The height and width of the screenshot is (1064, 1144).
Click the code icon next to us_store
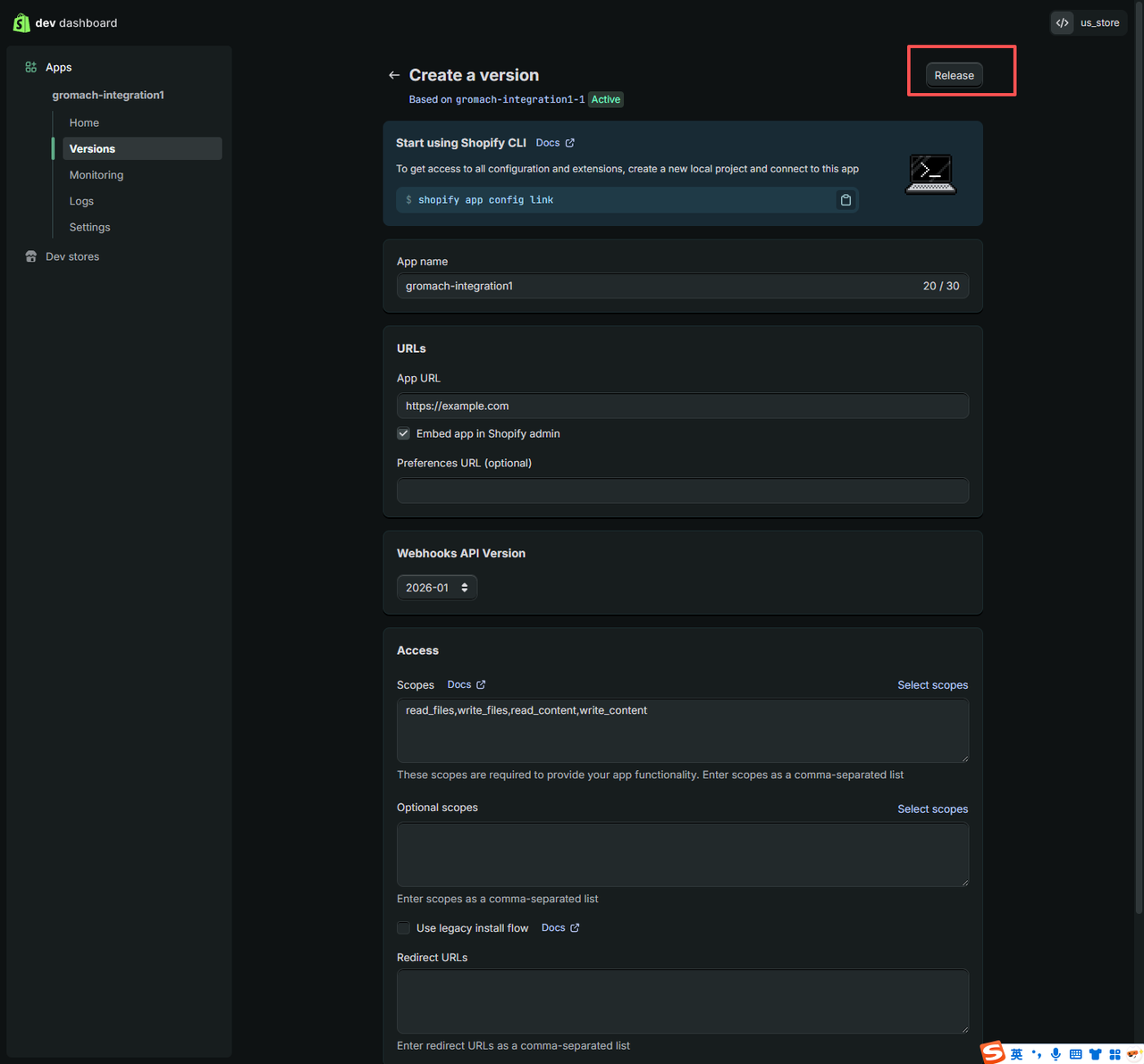tap(1062, 23)
